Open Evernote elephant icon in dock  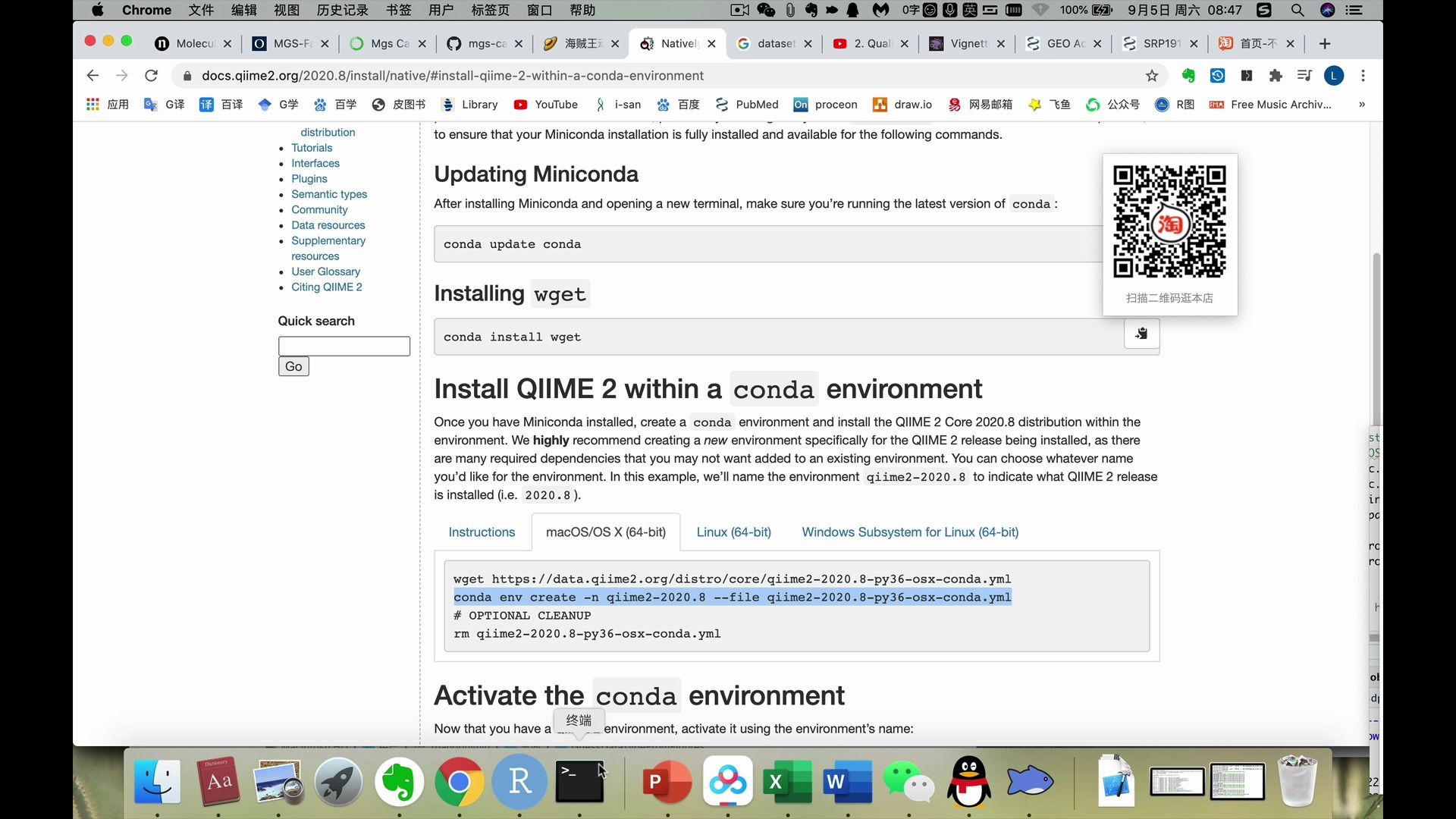pos(399,782)
